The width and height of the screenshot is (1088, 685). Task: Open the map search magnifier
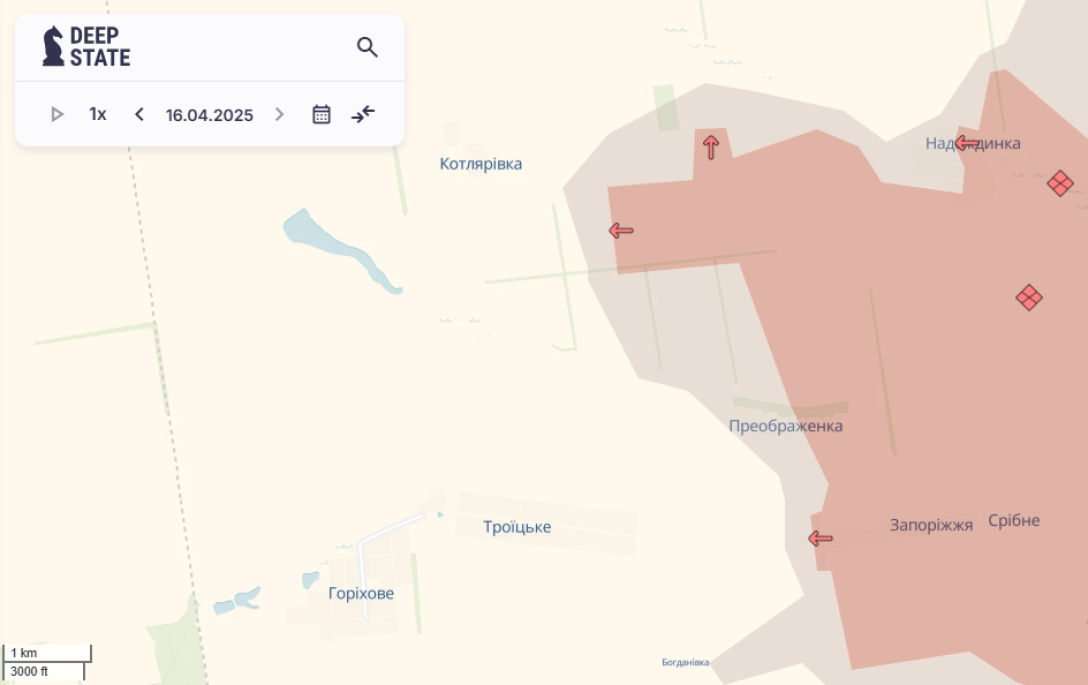[x=367, y=47]
